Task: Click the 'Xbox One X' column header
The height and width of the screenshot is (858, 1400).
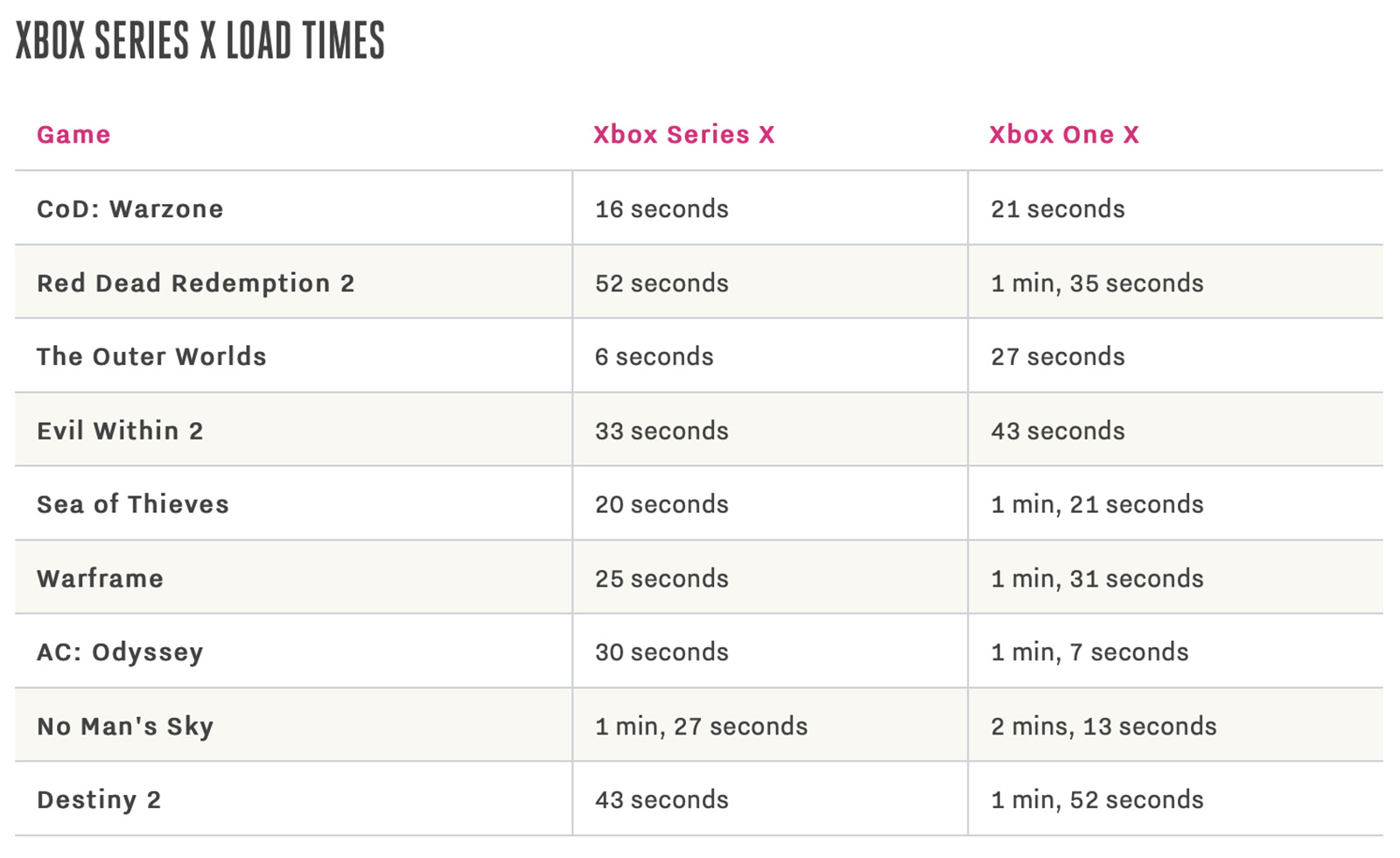Action: (x=1063, y=135)
